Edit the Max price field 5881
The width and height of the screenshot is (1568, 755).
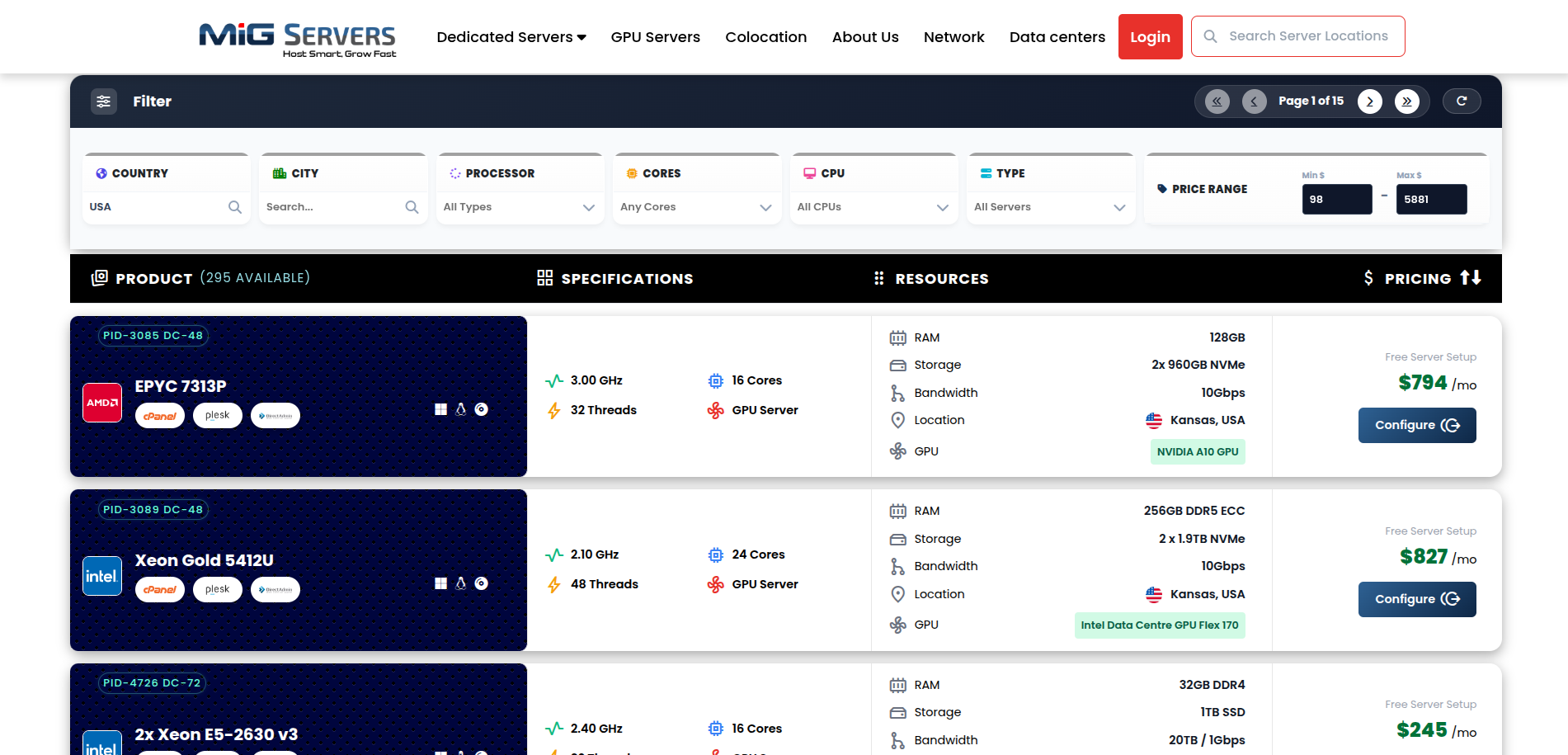point(1432,199)
